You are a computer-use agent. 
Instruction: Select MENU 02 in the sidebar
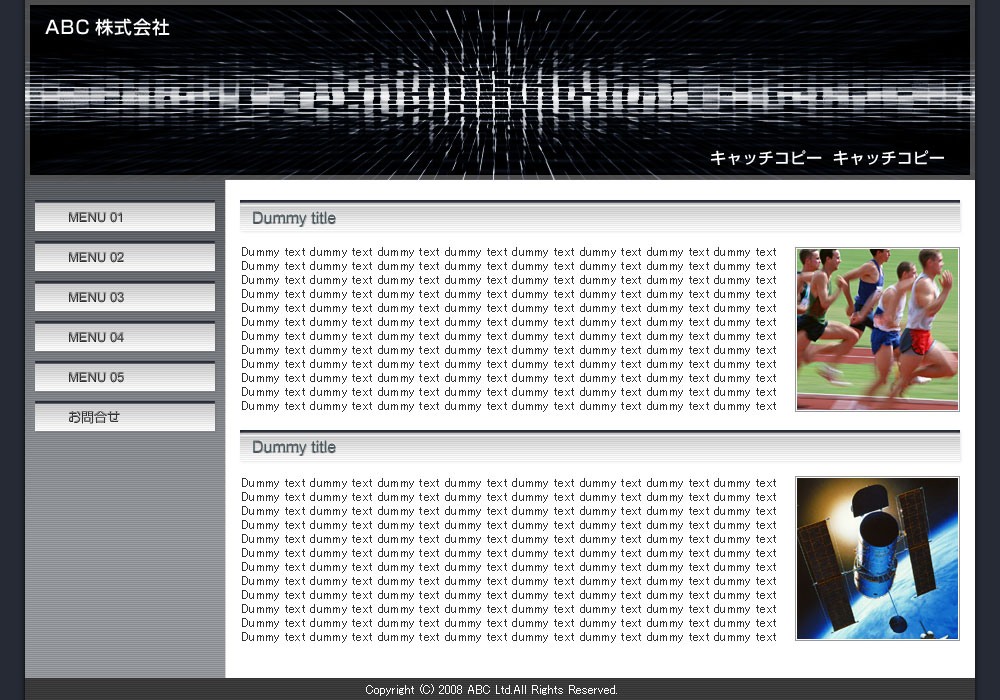125,257
